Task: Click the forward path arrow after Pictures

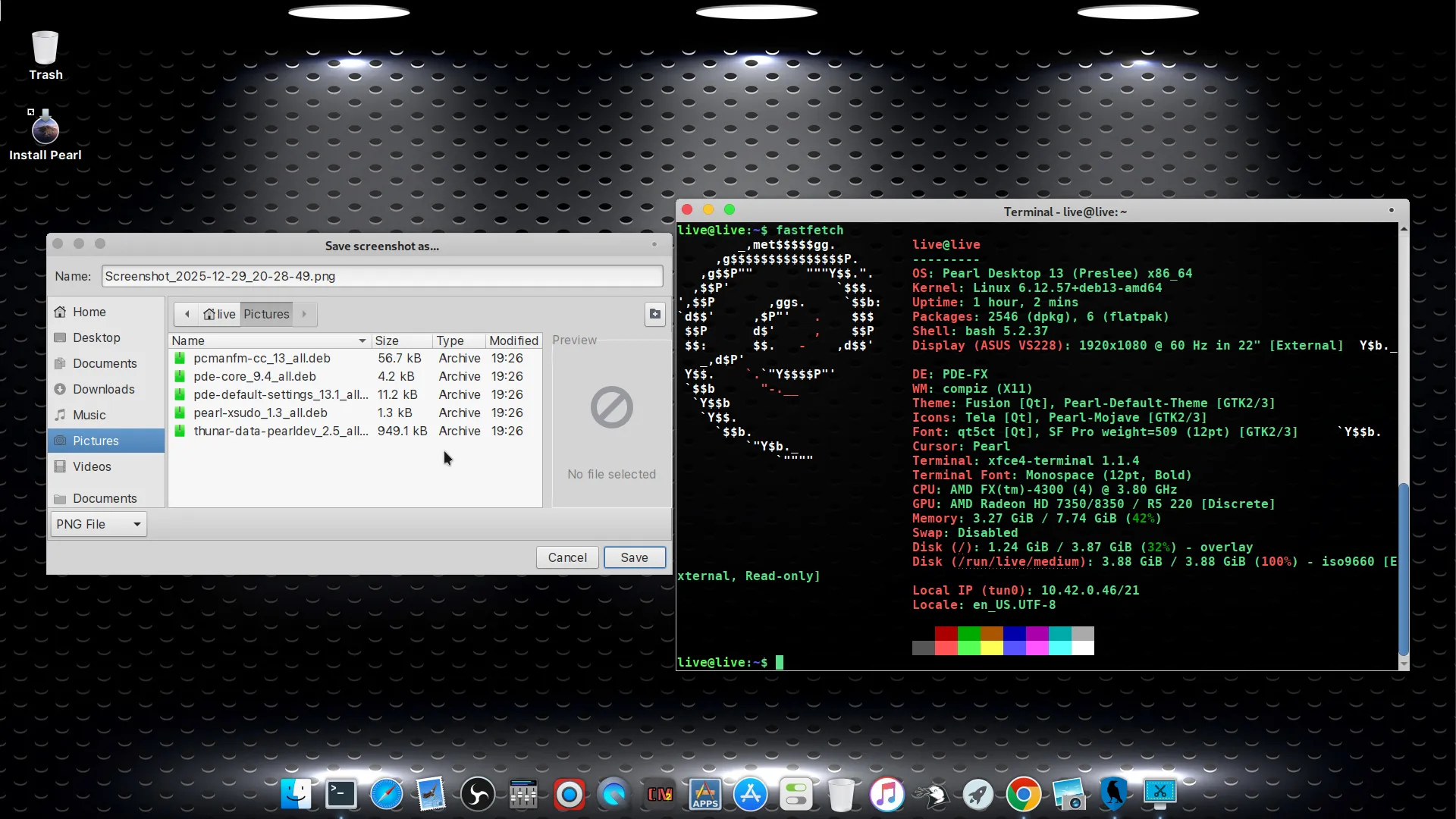Action: tap(304, 314)
